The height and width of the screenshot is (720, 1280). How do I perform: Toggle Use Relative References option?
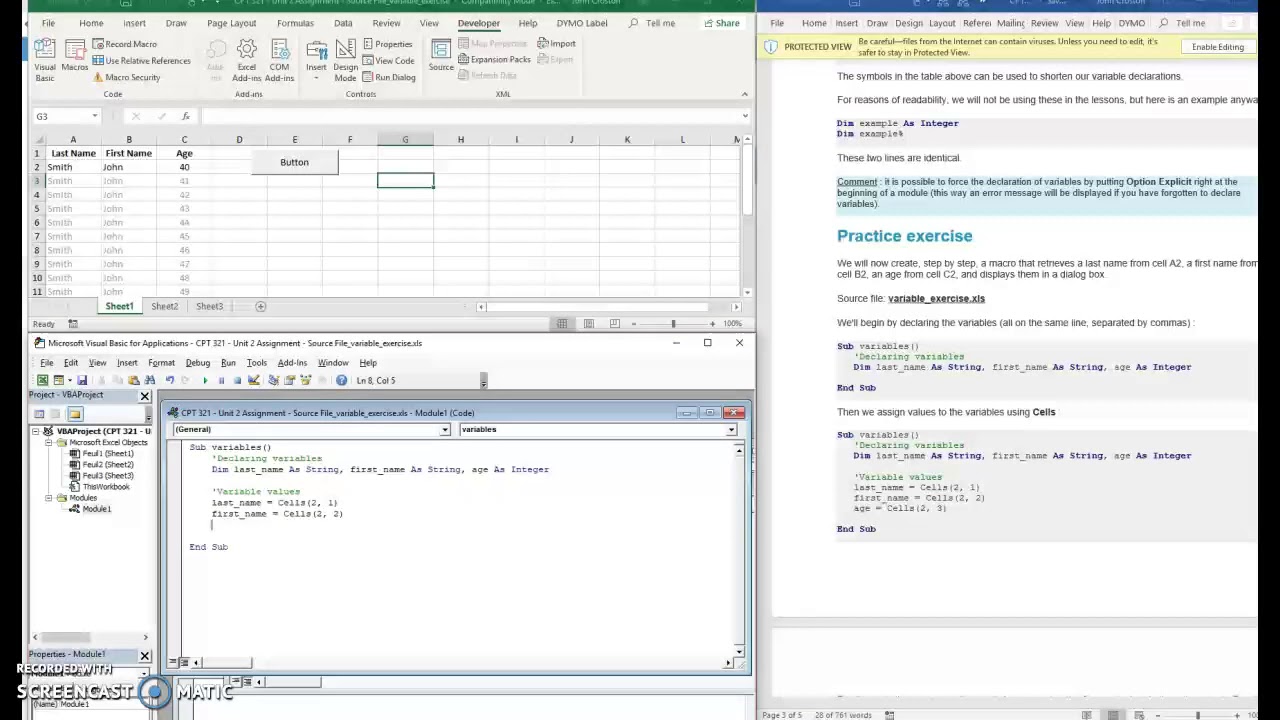click(x=141, y=61)
